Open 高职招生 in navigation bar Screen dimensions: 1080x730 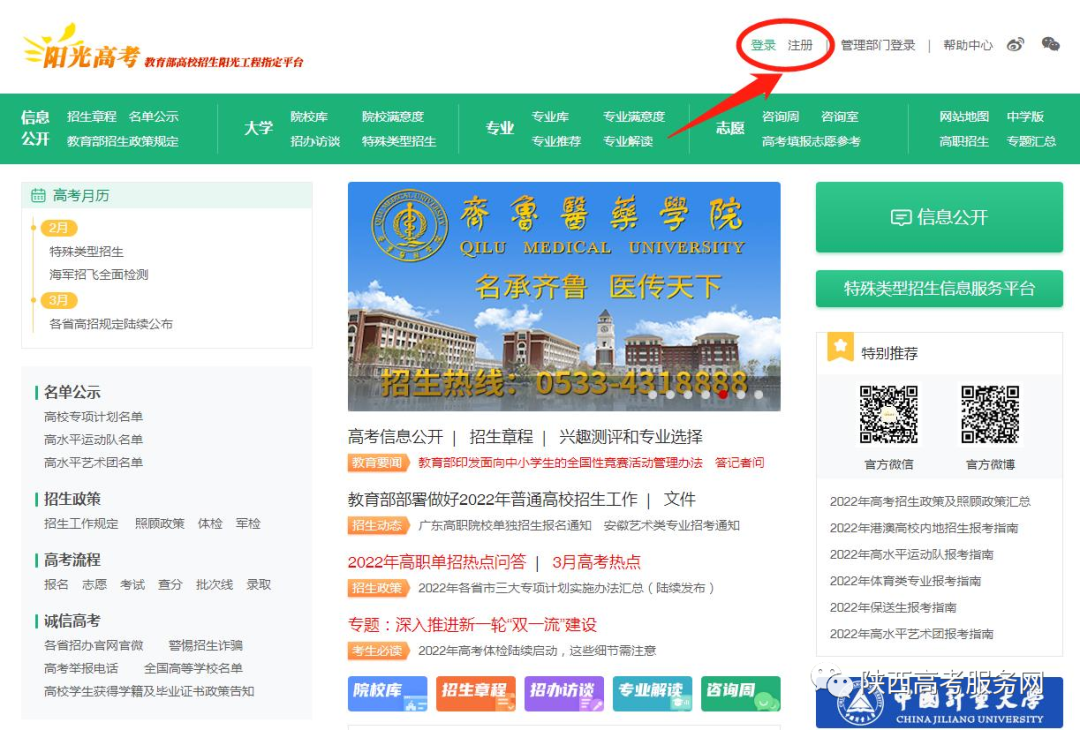(x=964, y=141)
